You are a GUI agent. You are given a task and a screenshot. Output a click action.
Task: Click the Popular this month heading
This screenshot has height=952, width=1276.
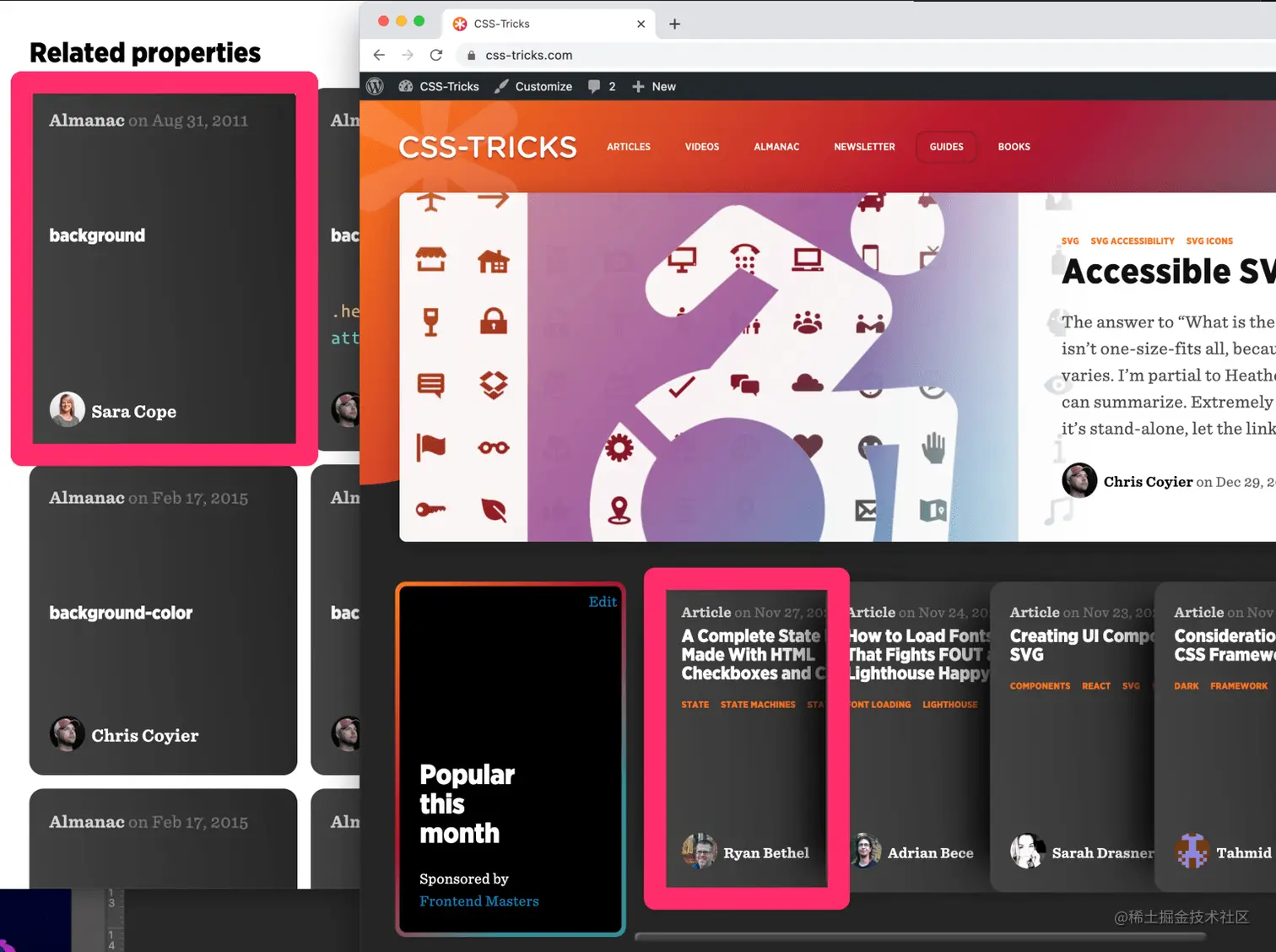[467, 804]
